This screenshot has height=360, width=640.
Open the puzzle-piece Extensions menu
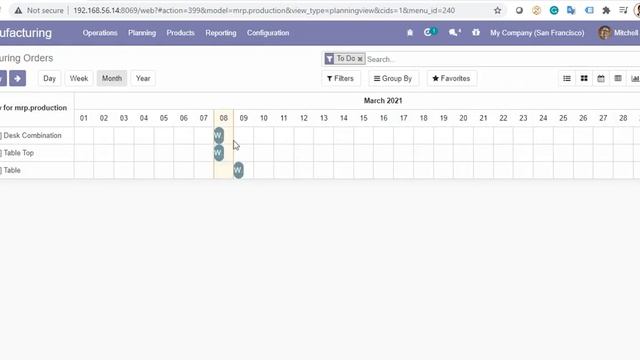606,11
